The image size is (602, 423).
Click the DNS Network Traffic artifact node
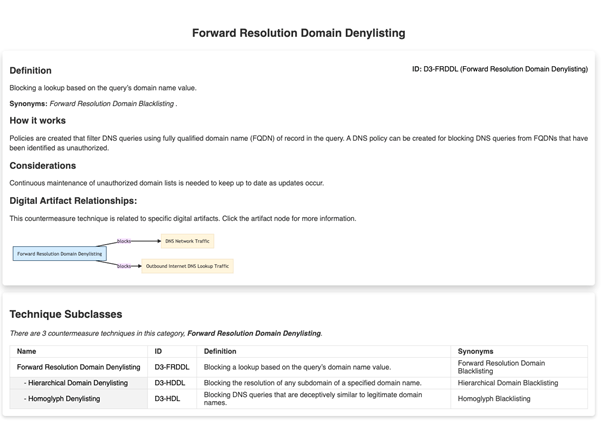[187, 241]
